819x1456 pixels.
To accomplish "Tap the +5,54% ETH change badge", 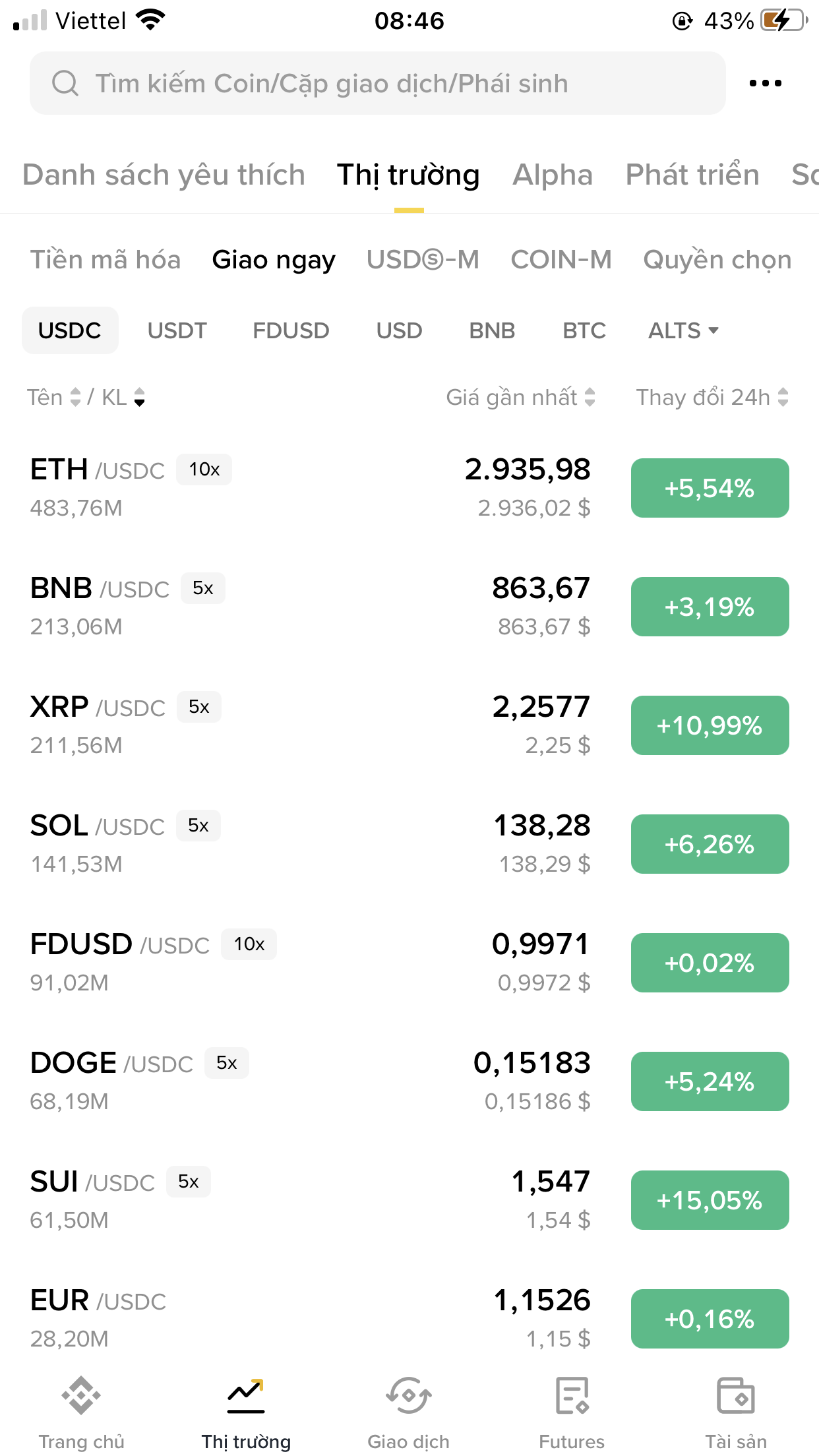I will (710, 488).
